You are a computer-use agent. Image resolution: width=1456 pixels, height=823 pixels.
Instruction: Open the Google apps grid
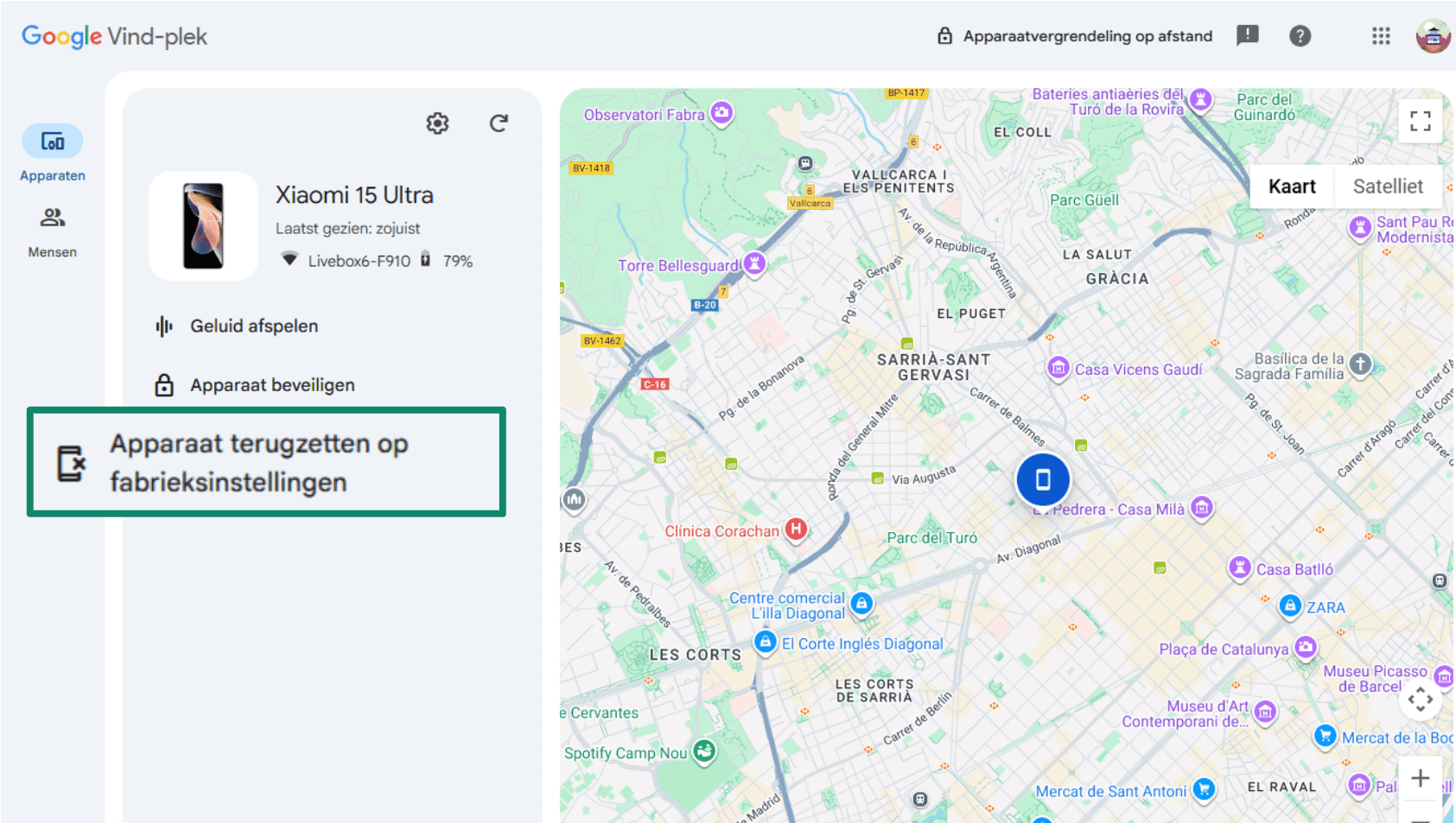(1380, 36)
